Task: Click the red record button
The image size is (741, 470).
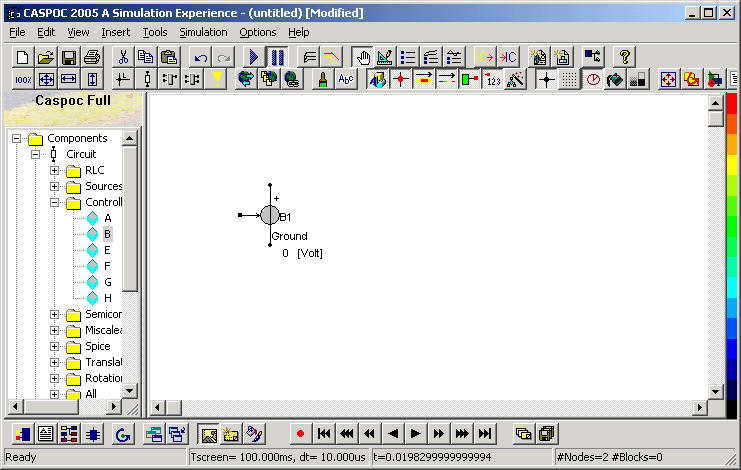Action: 300,434
